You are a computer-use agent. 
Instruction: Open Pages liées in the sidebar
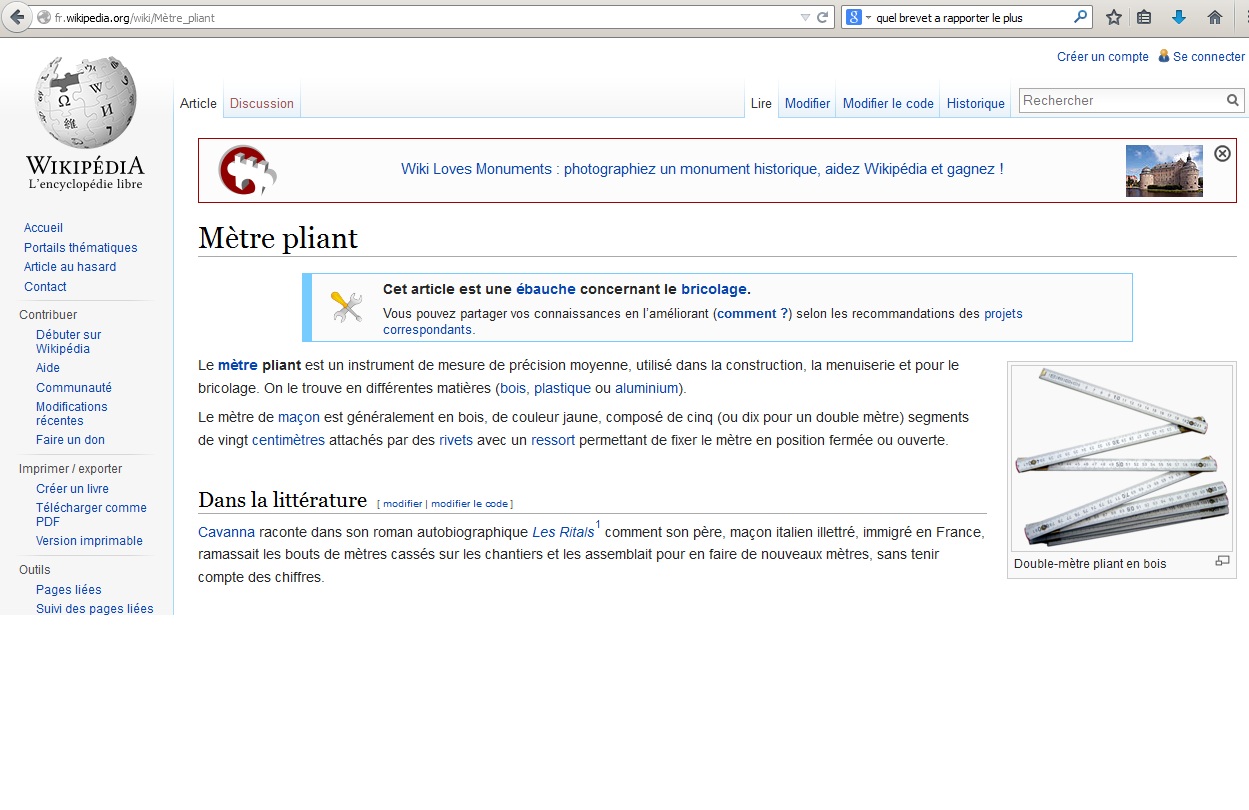(x=69, y=590)
